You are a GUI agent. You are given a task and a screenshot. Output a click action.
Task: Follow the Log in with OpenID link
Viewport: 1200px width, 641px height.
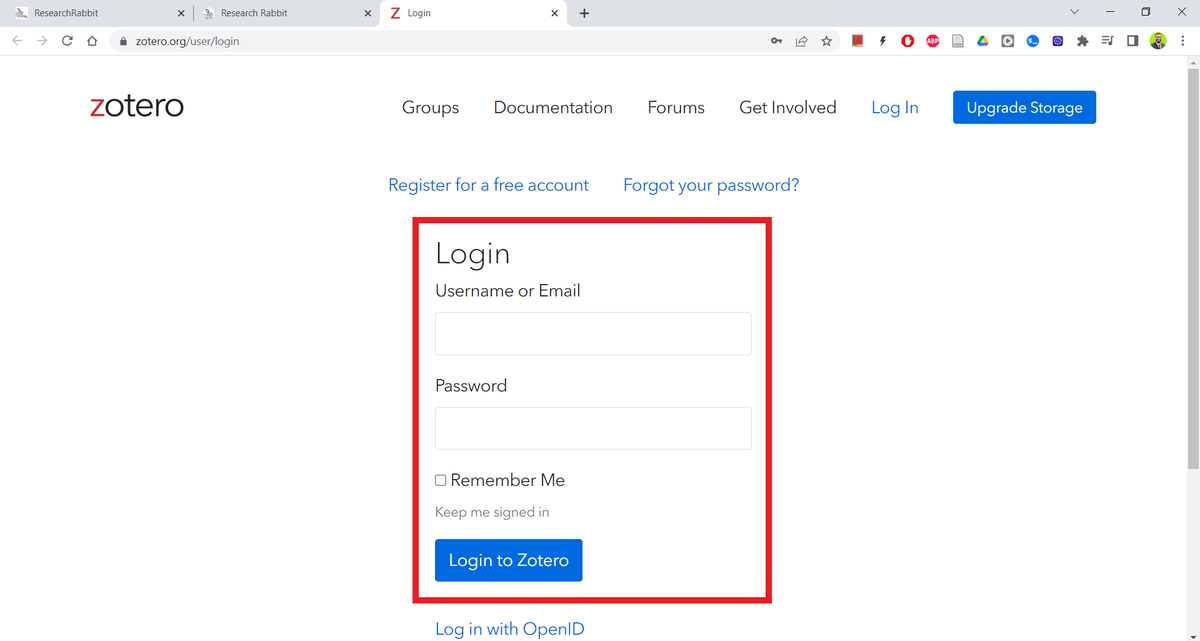coord(510,629)
